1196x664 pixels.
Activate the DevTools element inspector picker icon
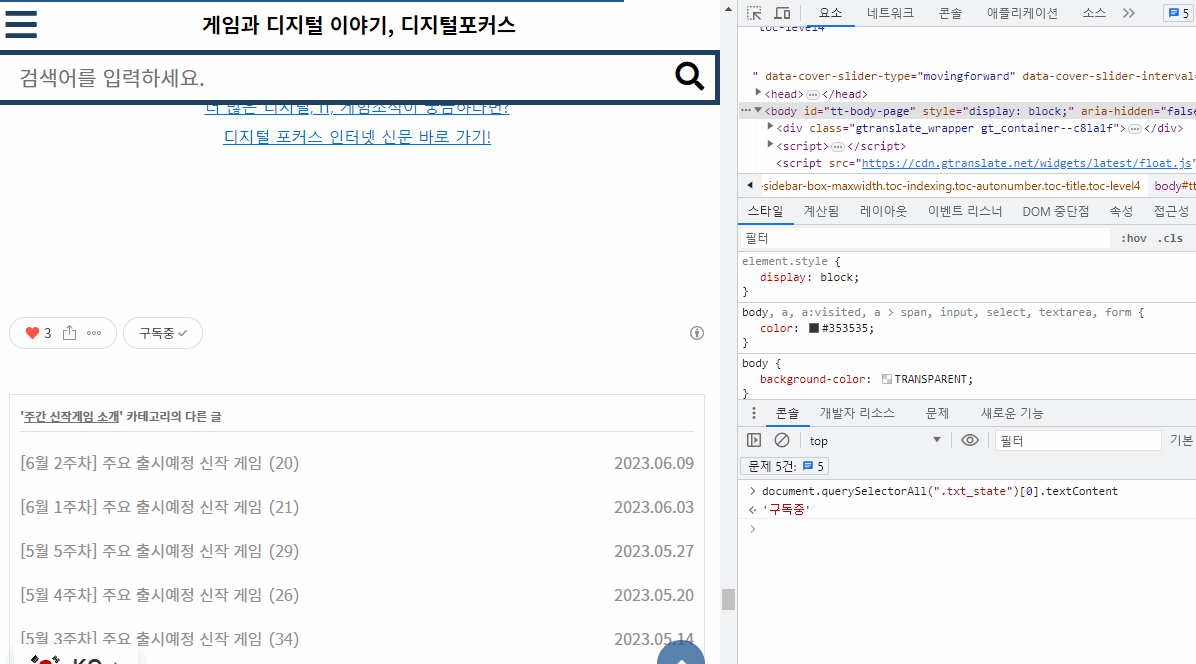point(754,13)
